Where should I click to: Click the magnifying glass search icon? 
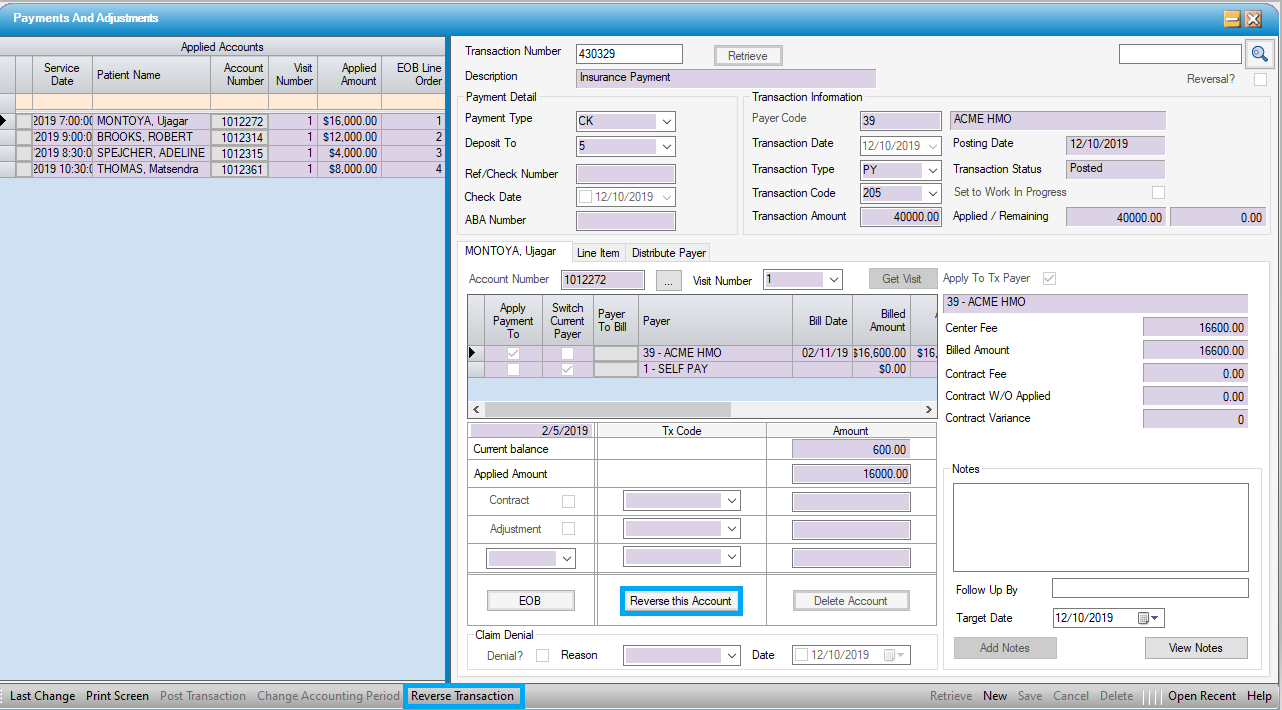tap(1260, 54)
